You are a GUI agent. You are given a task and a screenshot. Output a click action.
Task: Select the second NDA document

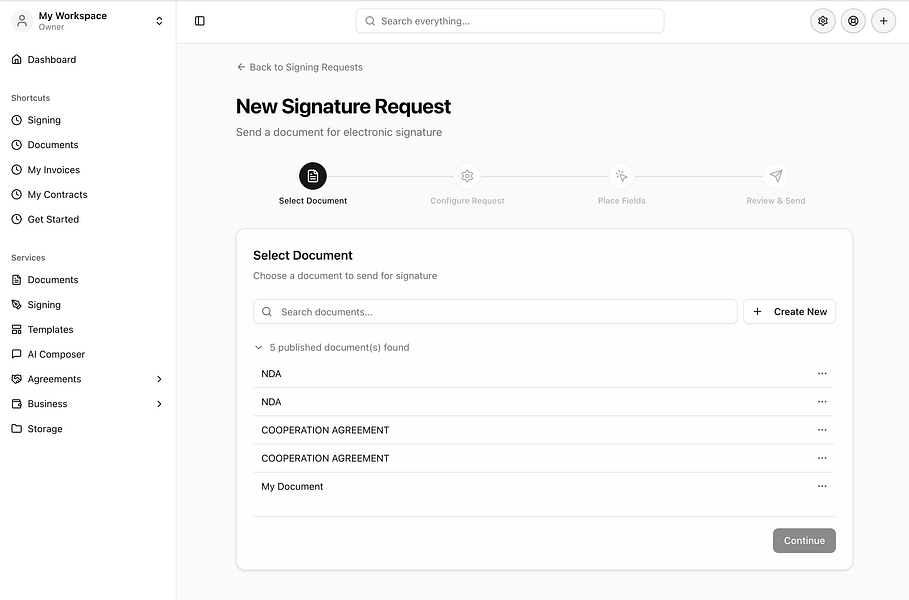543,402
